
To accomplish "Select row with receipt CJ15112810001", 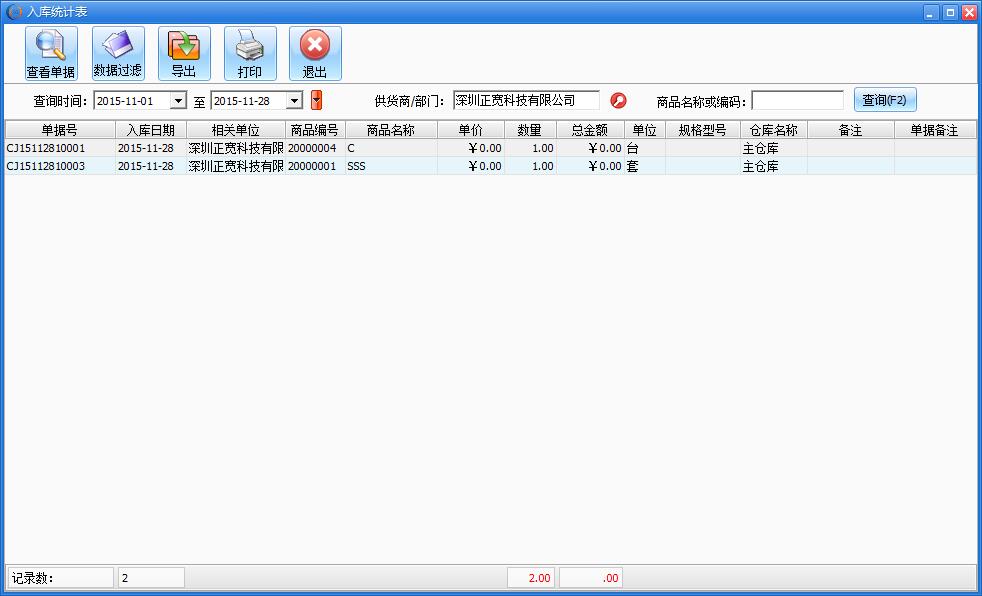I will point(490,148).
